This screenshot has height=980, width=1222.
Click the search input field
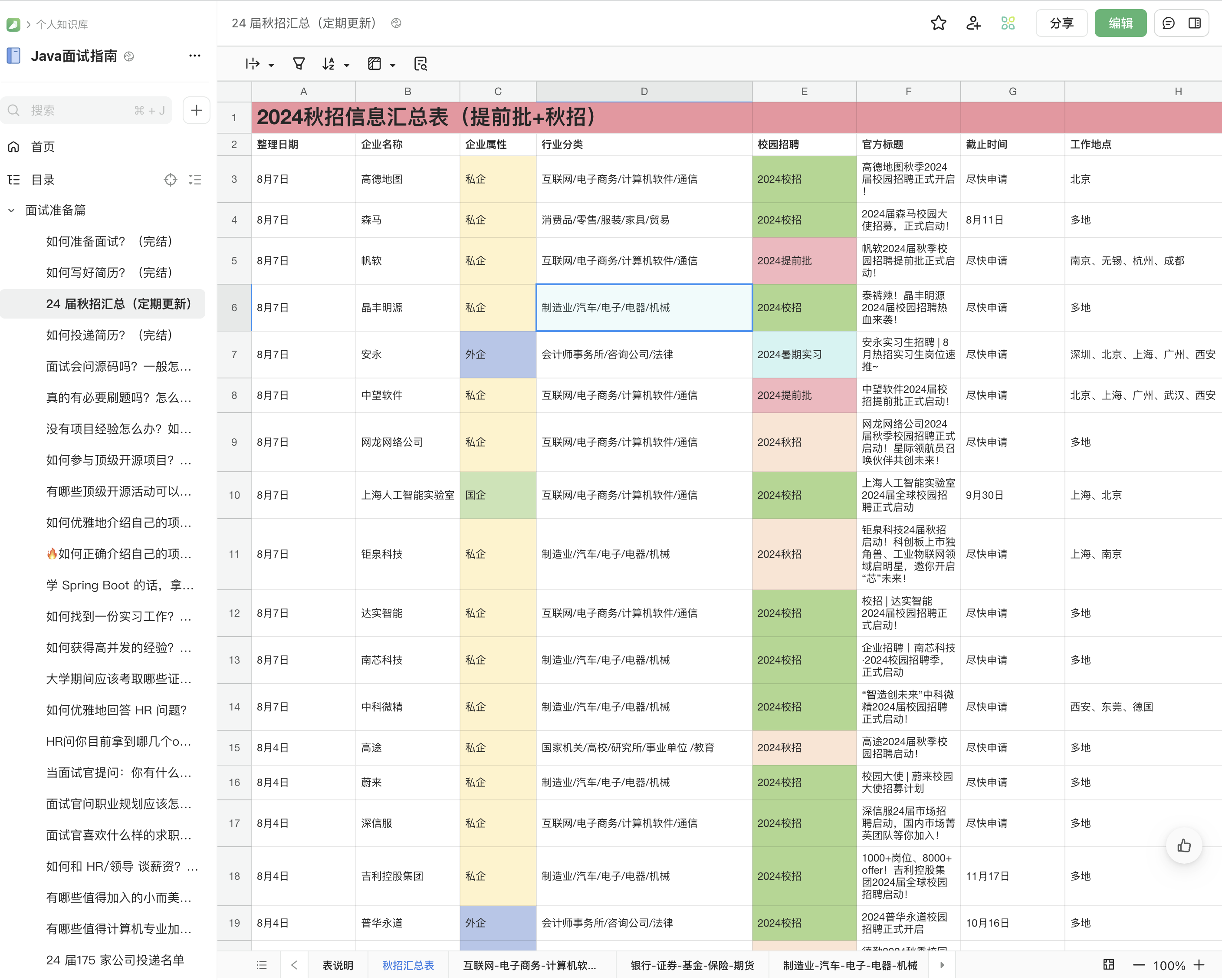(x=86, y=110)
